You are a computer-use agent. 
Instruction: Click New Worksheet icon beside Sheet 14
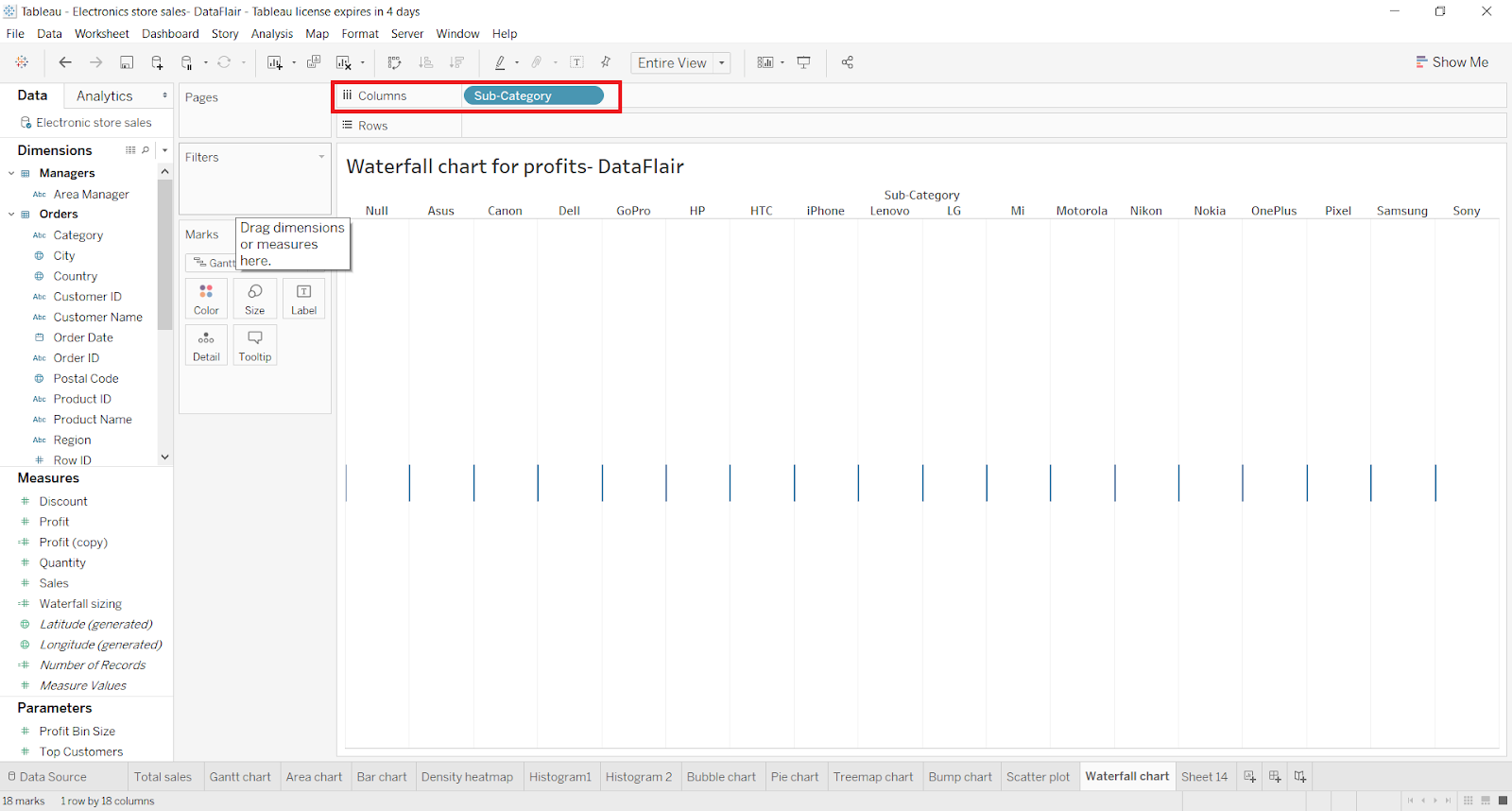click(1249, 776)
